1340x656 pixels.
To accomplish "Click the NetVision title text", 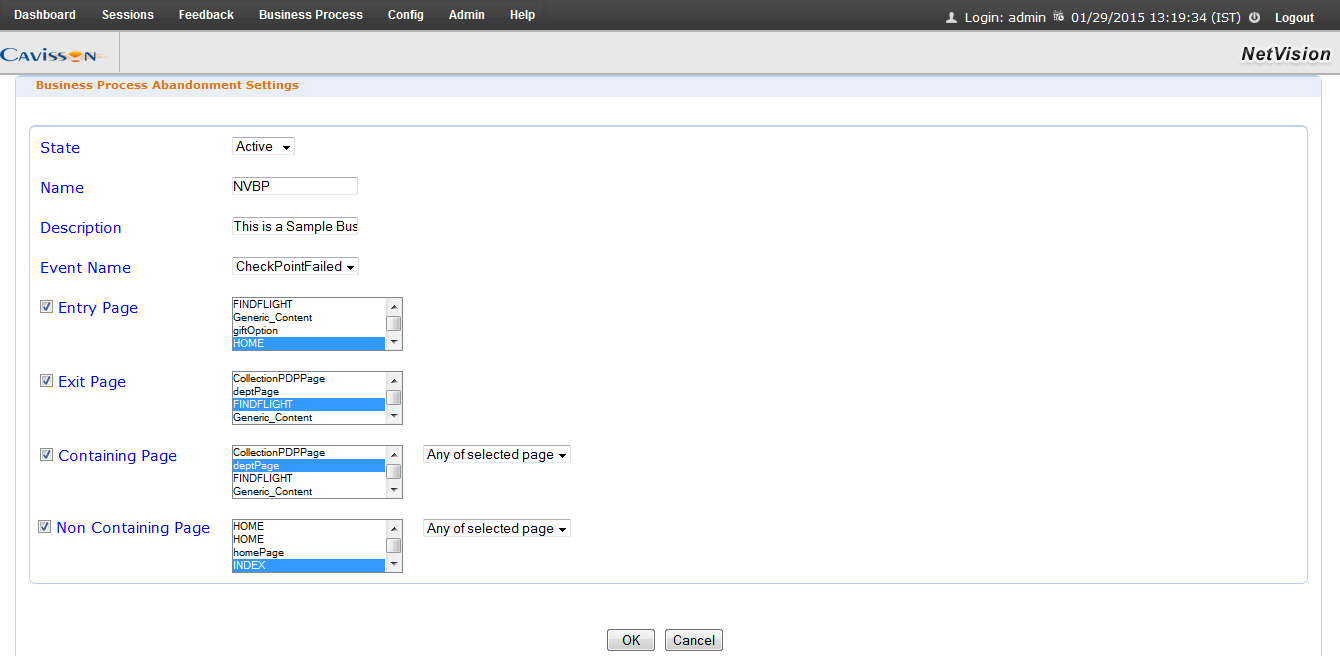I will [x=1286, y=54].
